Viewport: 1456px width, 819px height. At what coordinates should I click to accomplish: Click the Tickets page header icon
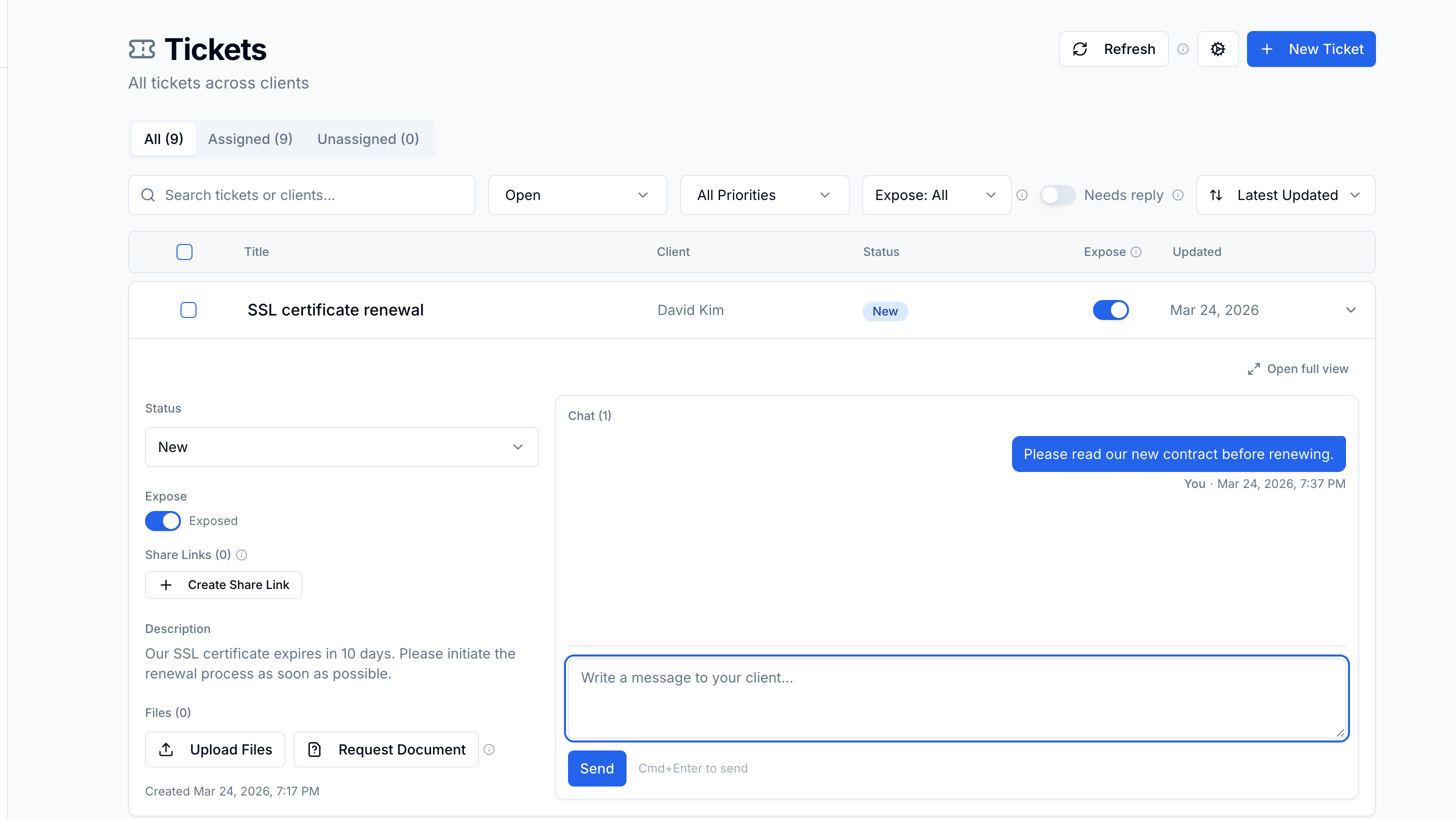click(141, 49)
